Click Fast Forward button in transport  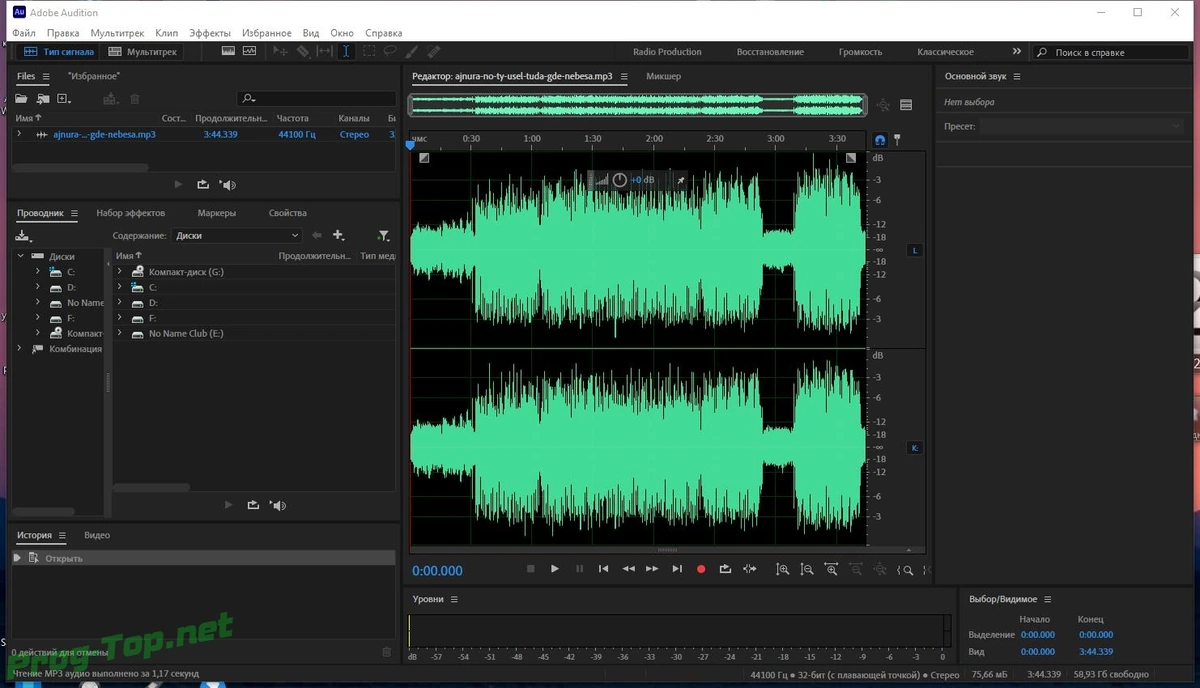652,569
